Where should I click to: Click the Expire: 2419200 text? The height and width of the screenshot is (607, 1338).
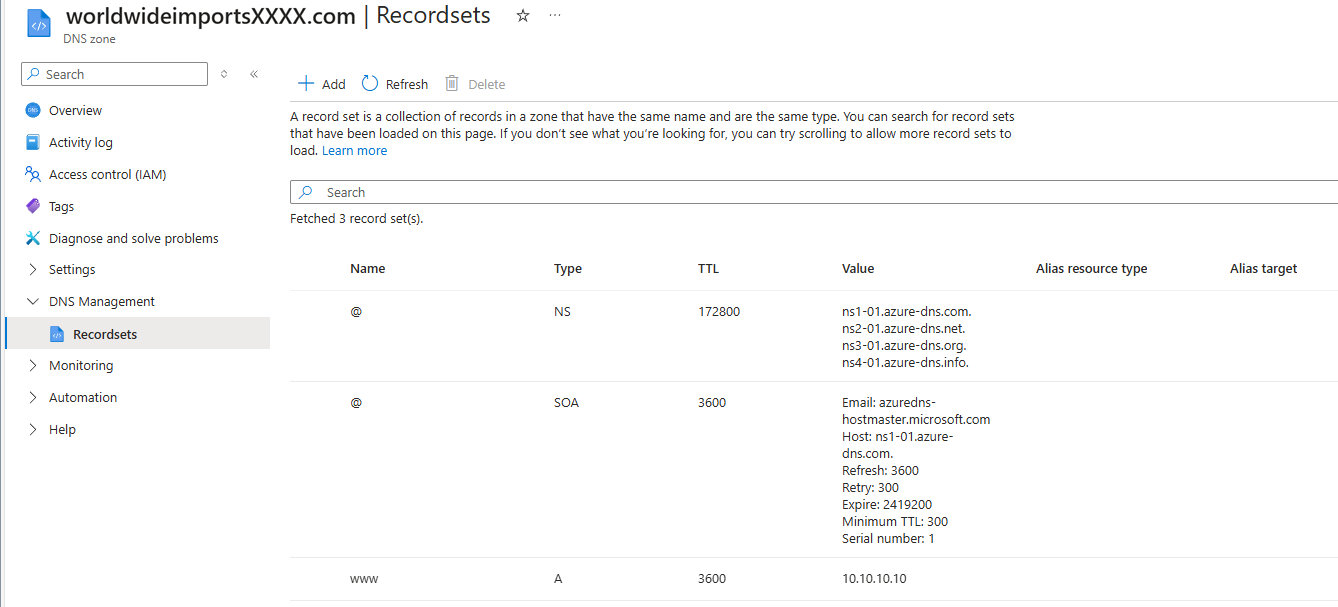887,505
